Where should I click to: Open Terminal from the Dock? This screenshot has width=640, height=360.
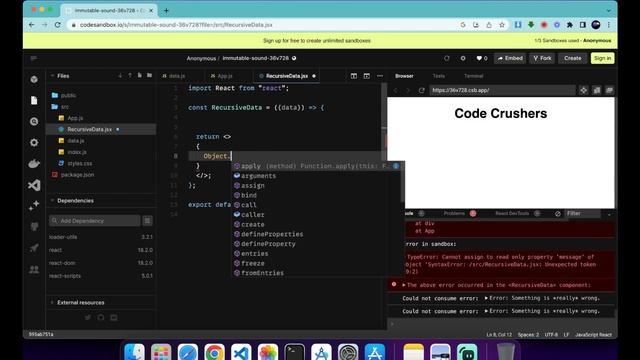[294, 352]
